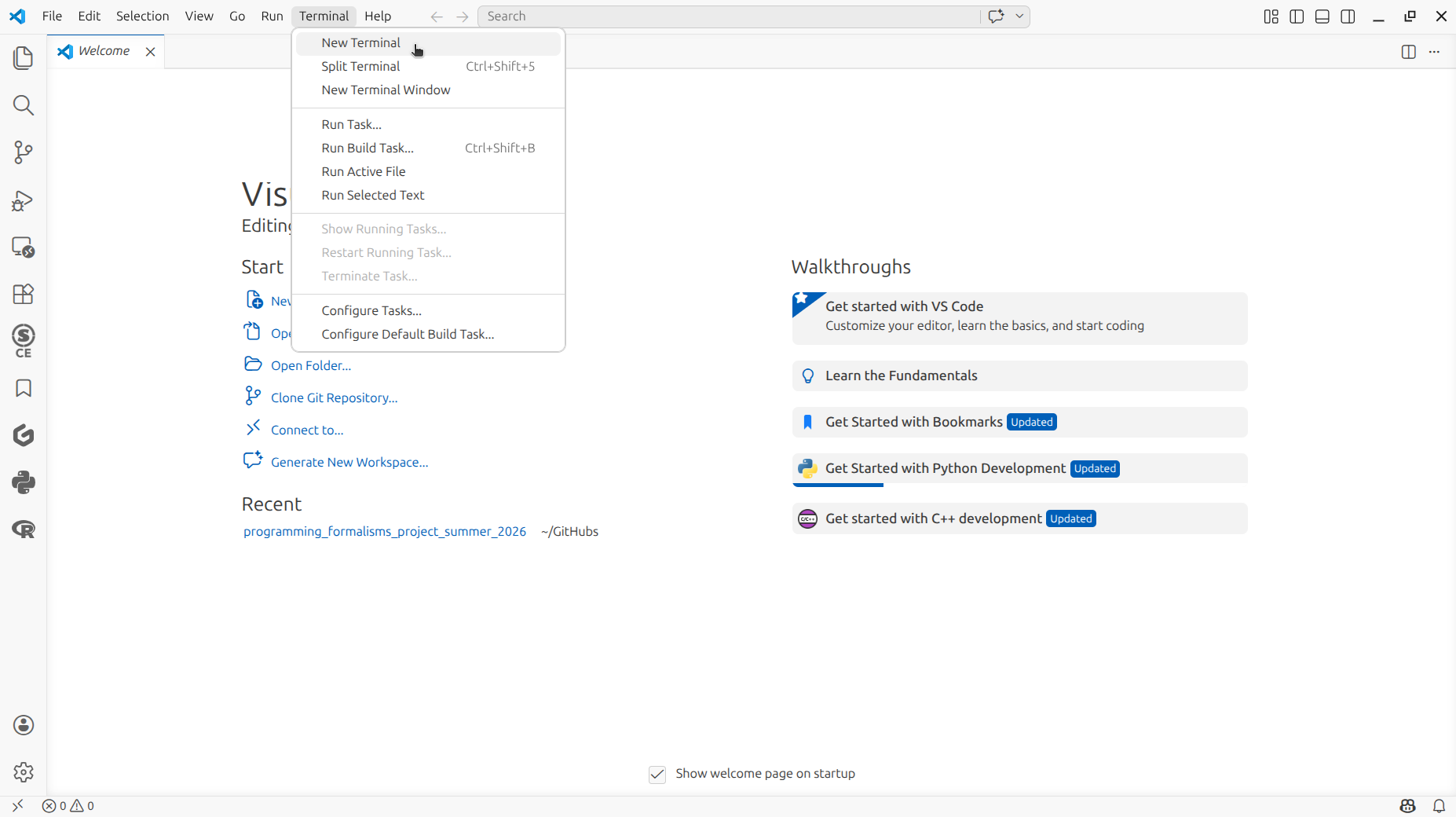Choose Run Active File menu entry
The width and height of the screenshot is (1456, 817).
tap(428, 172)
